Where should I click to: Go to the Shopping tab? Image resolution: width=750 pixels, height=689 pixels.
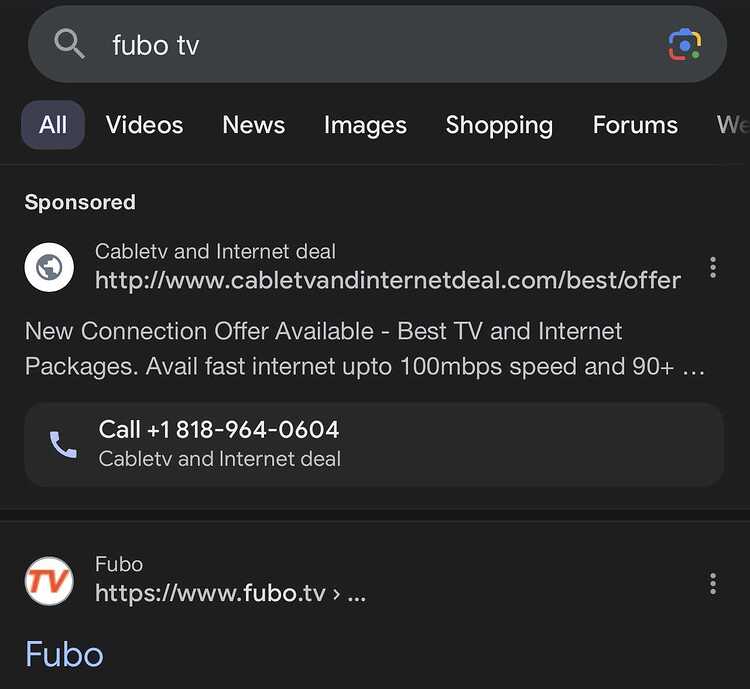499,125
